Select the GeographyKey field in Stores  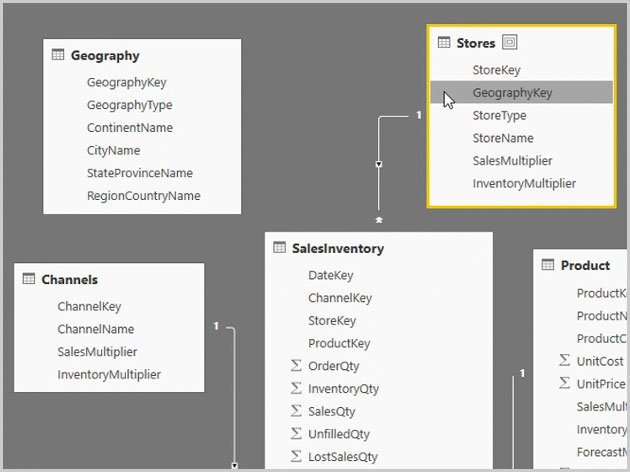pos(522,92)
